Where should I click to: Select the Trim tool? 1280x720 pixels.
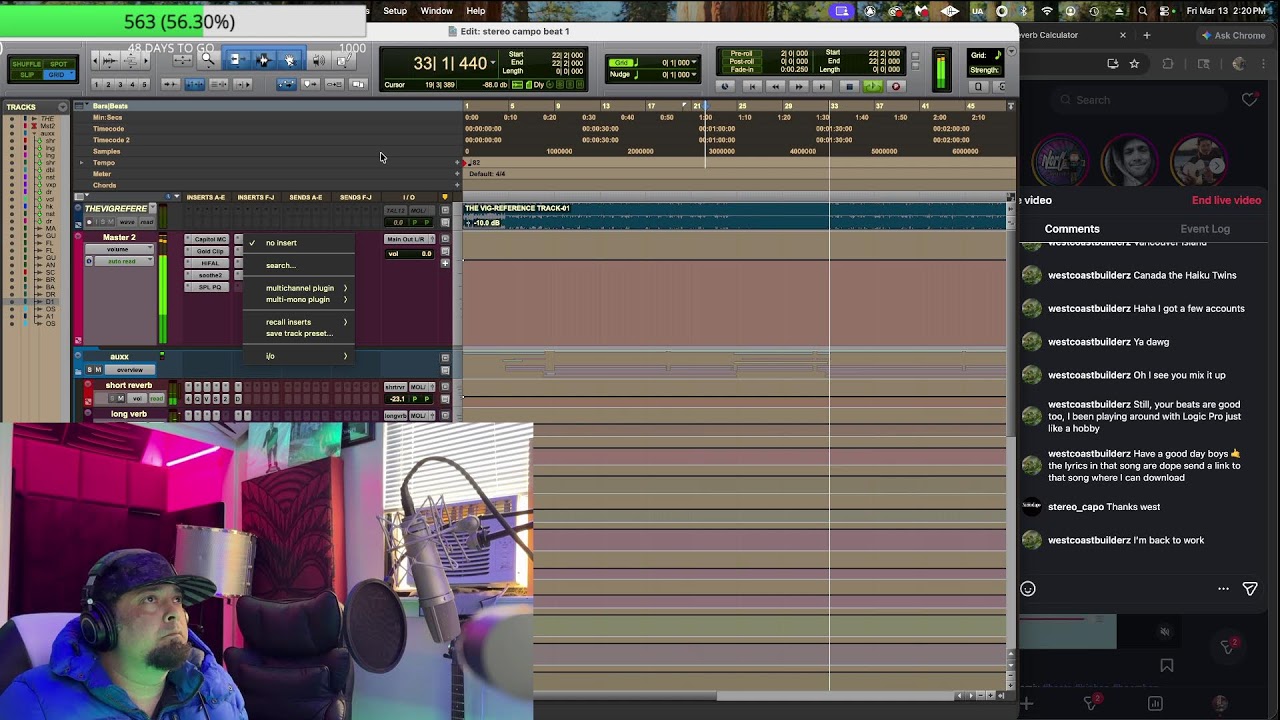pos(237,61)
